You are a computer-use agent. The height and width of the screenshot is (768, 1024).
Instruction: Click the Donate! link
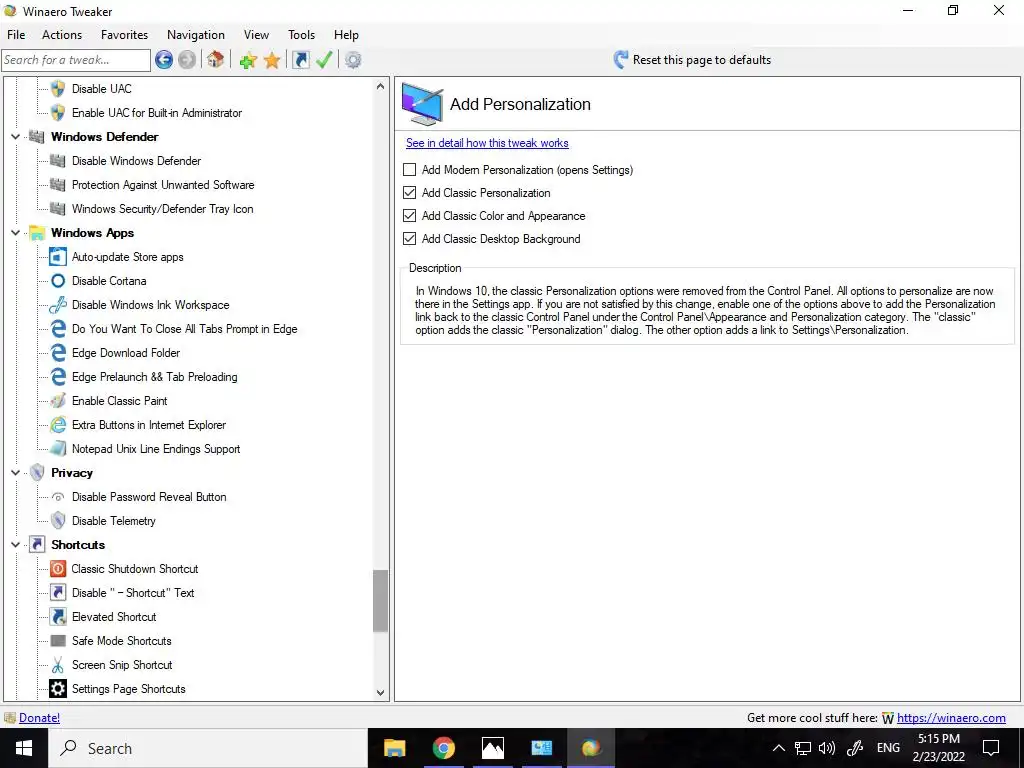point(39,718)
